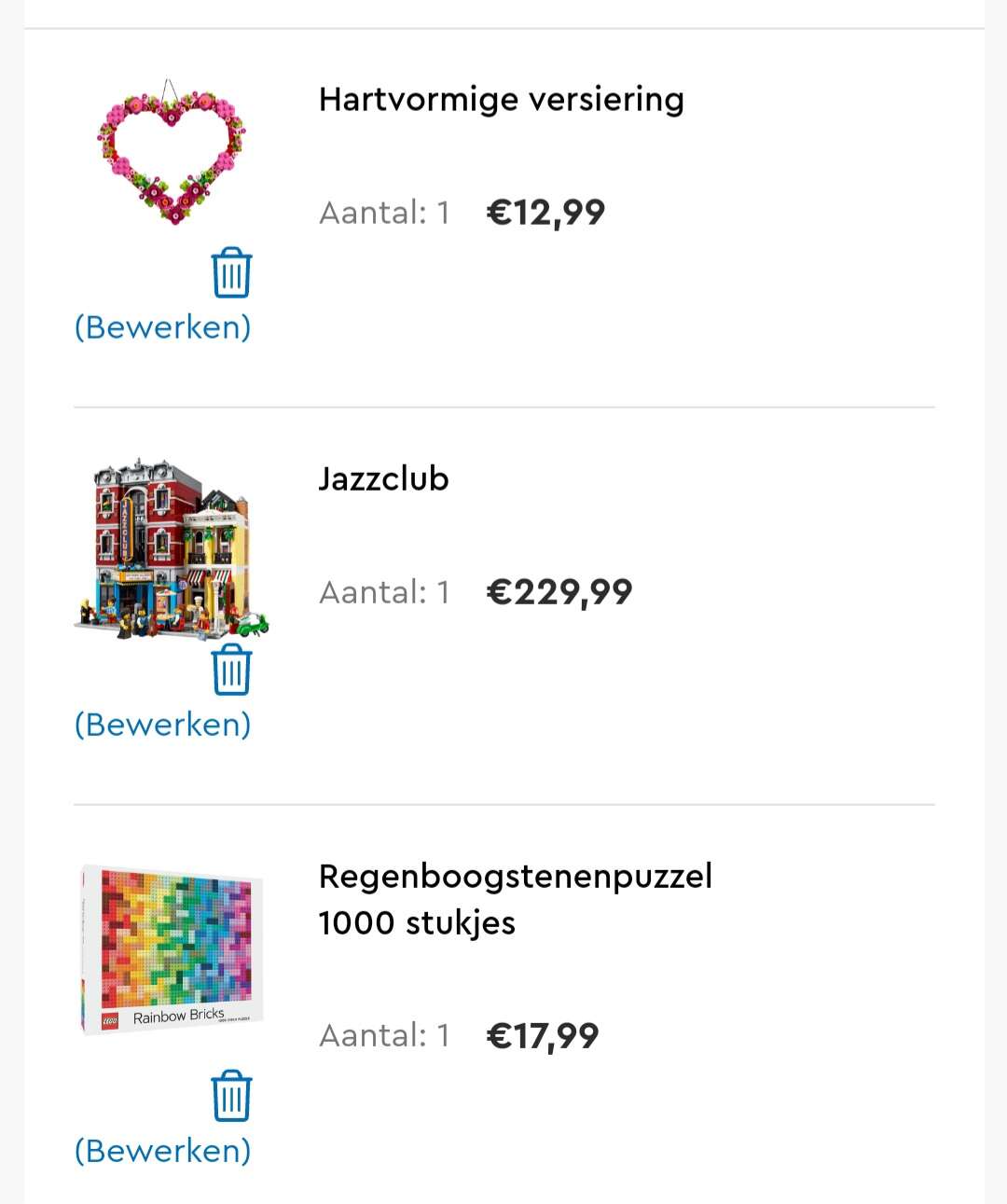Open the Jazzclub product title
Image resolution: width=1007 pixels, height=1204 pixels.
click(384, 478)
